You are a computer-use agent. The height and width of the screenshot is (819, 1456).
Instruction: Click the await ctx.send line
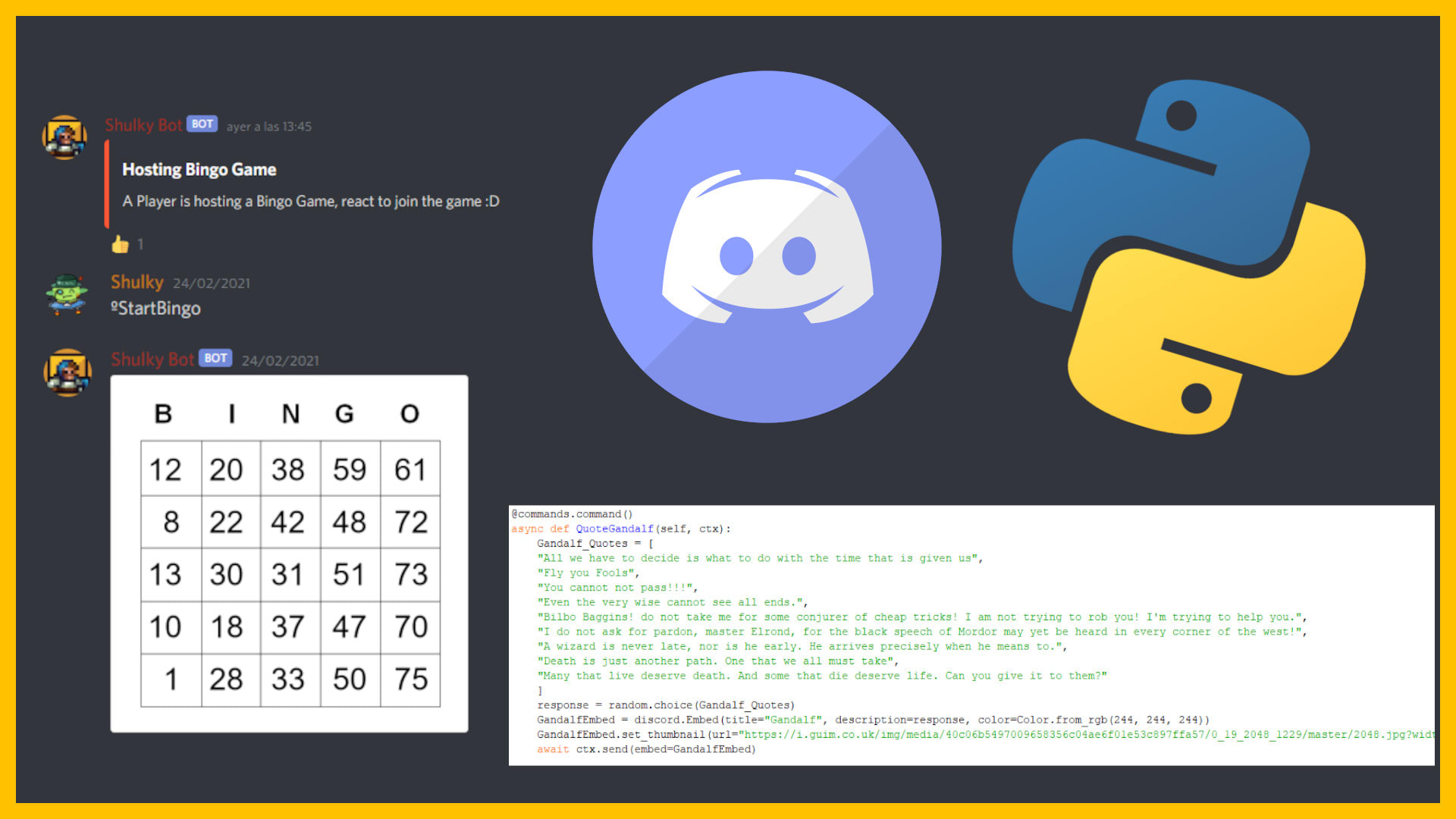[646, 749]
